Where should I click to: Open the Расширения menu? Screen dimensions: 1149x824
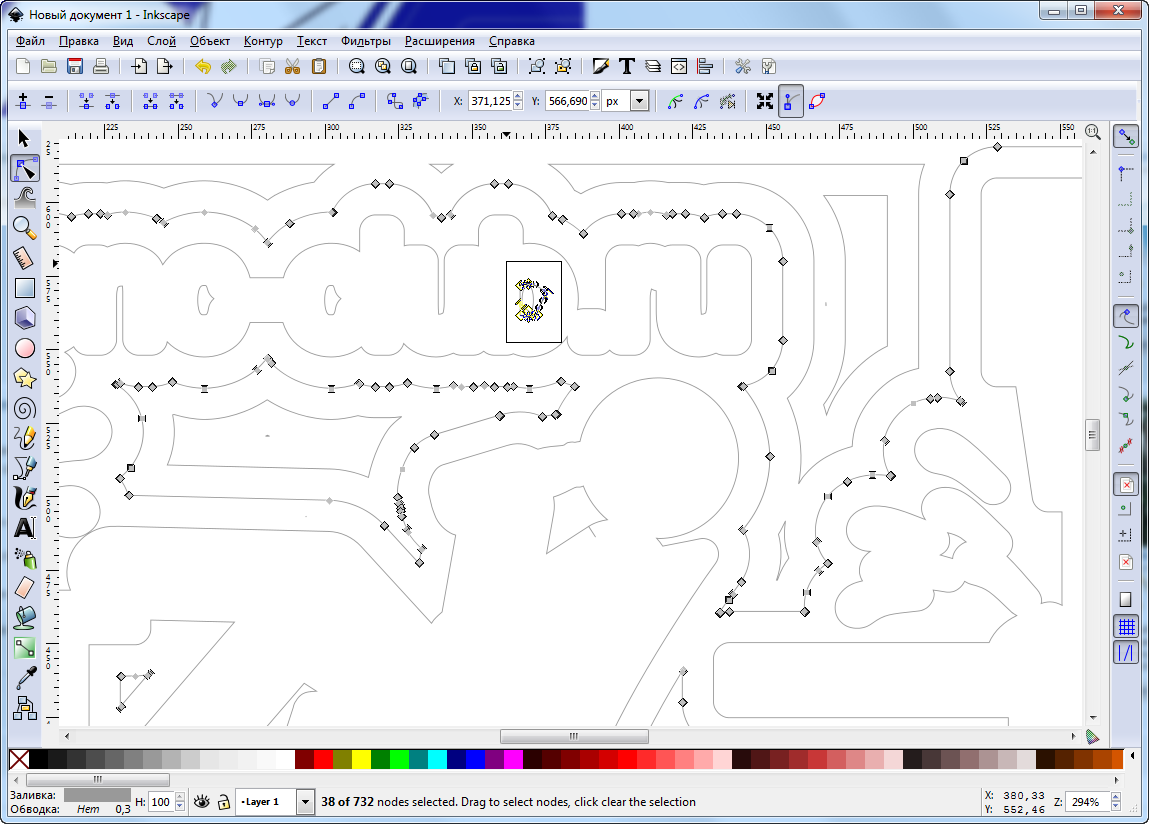tap(440, 41)
